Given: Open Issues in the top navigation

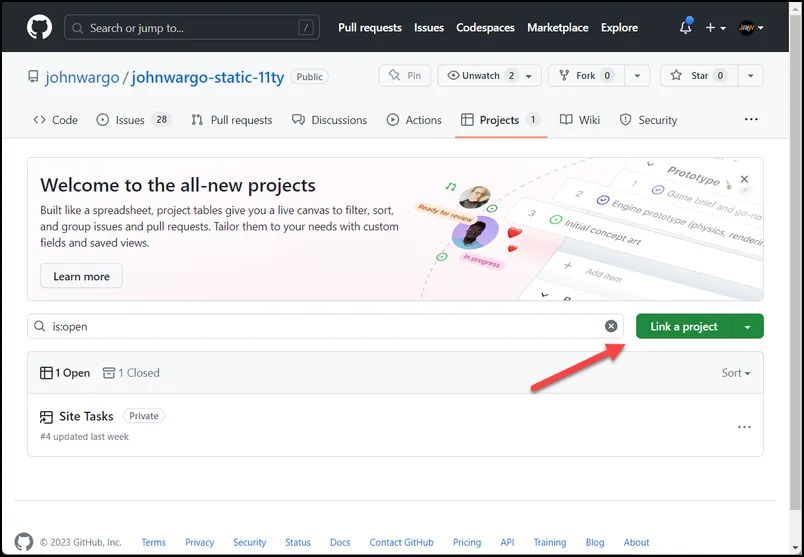Looking at the screenshot, I should point(429,28).
